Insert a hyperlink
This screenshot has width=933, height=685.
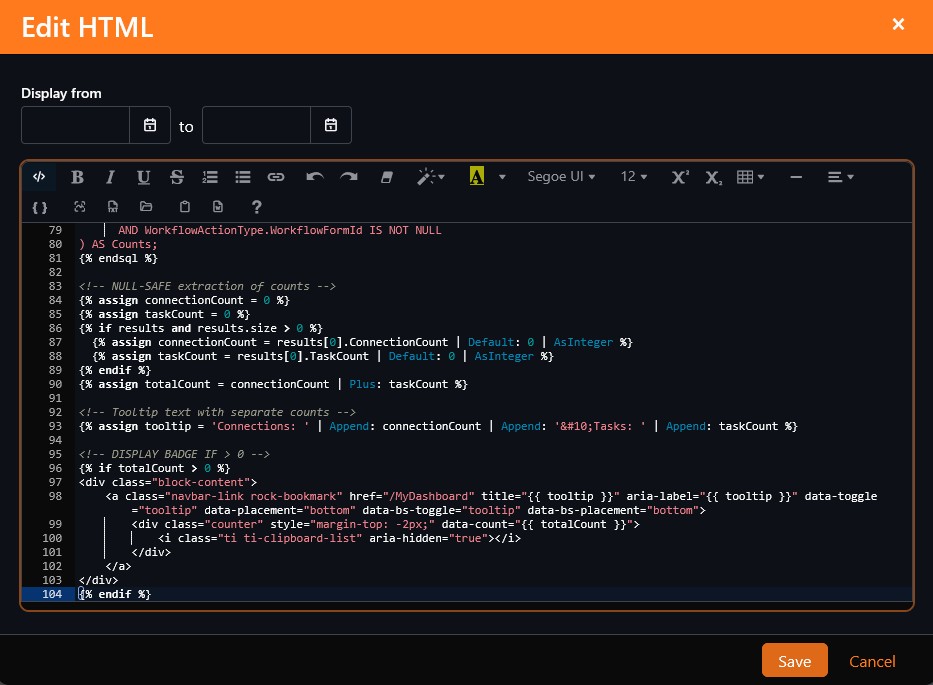[276, 177]
